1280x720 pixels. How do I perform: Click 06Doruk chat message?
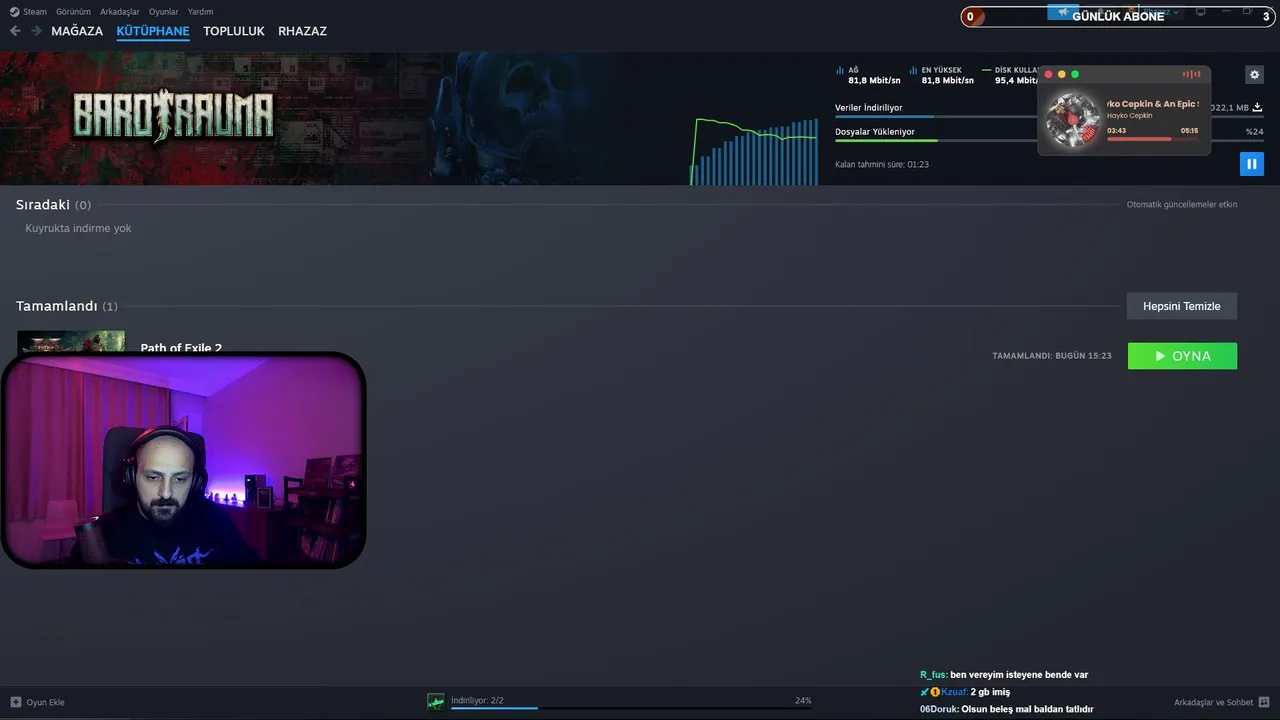(x=1007, y=709)
